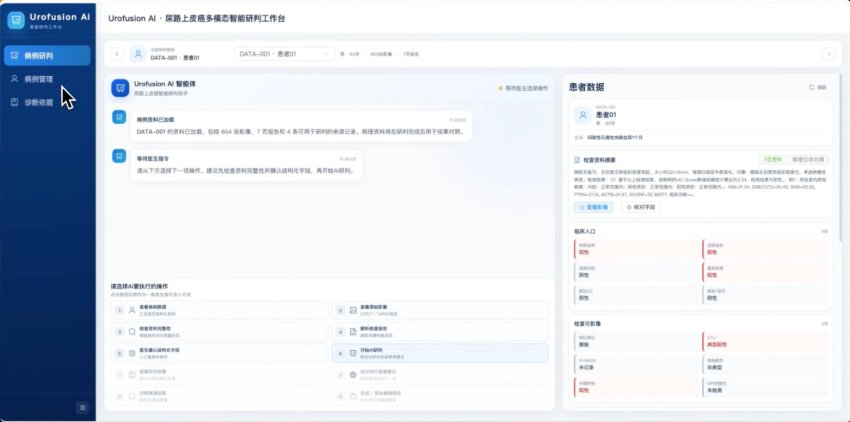850x422 pixels.
Task: Click the 检查资料摘要 summary paragraph
Action: (x=699, y=182)
